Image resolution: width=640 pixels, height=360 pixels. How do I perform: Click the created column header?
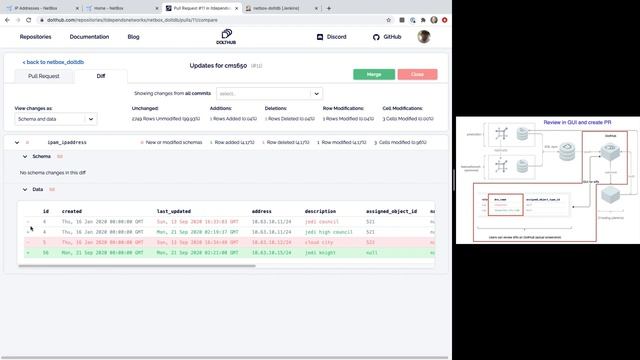coord(72,211)
